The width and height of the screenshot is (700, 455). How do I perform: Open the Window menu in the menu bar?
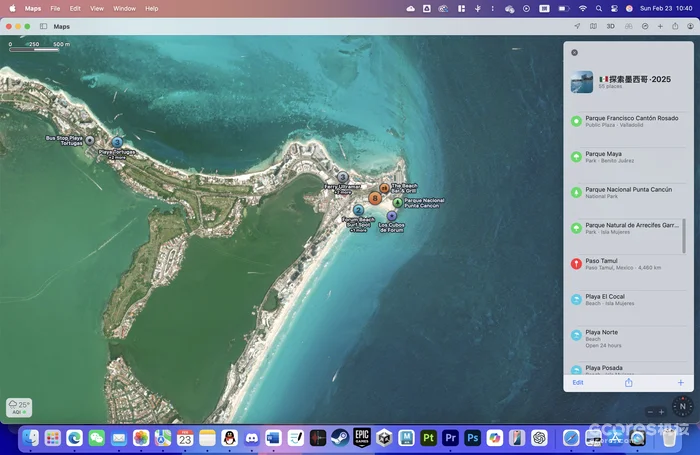(x=124, y=8)
